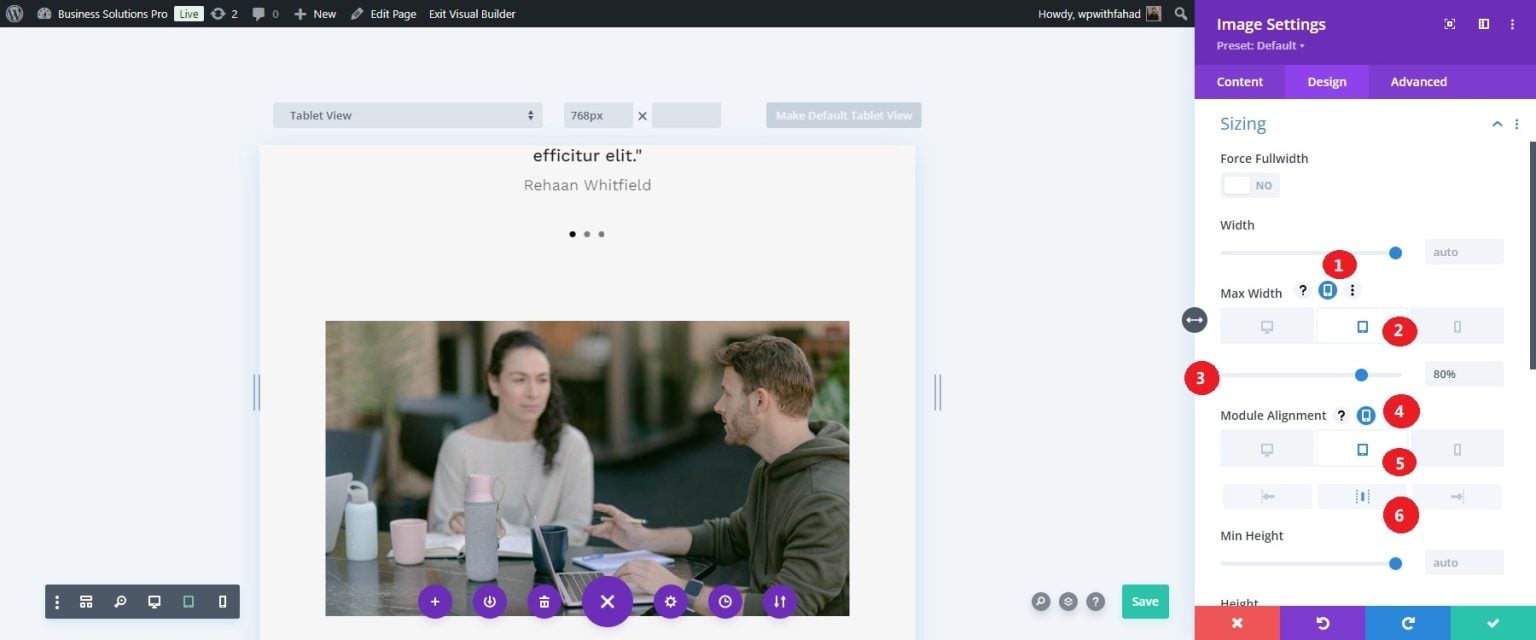1536x640 pixels.
Task: Switch to the Design tab
Action: point(1327,82)
